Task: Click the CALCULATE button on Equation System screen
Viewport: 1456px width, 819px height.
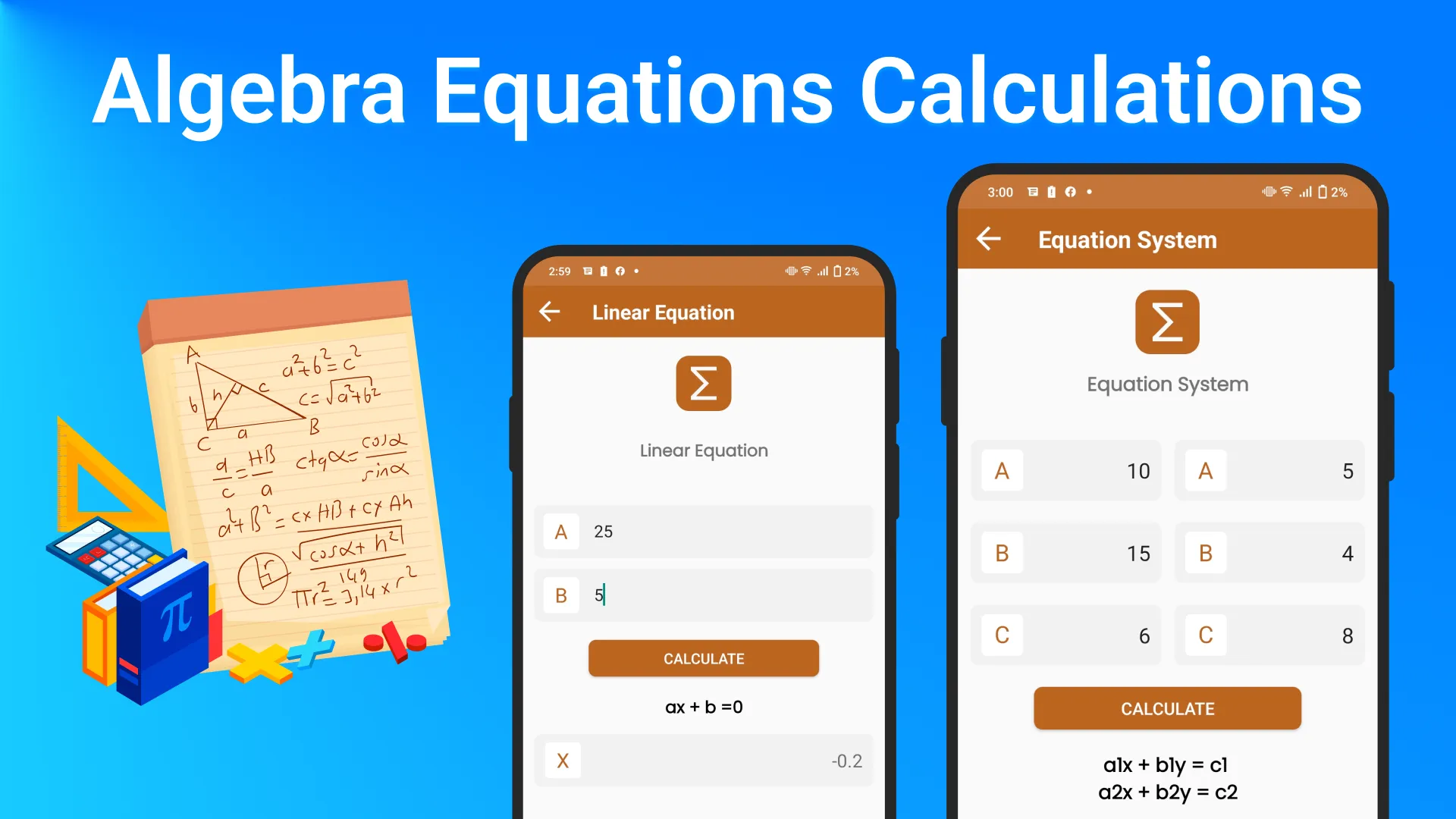Action: (1167, 708)
